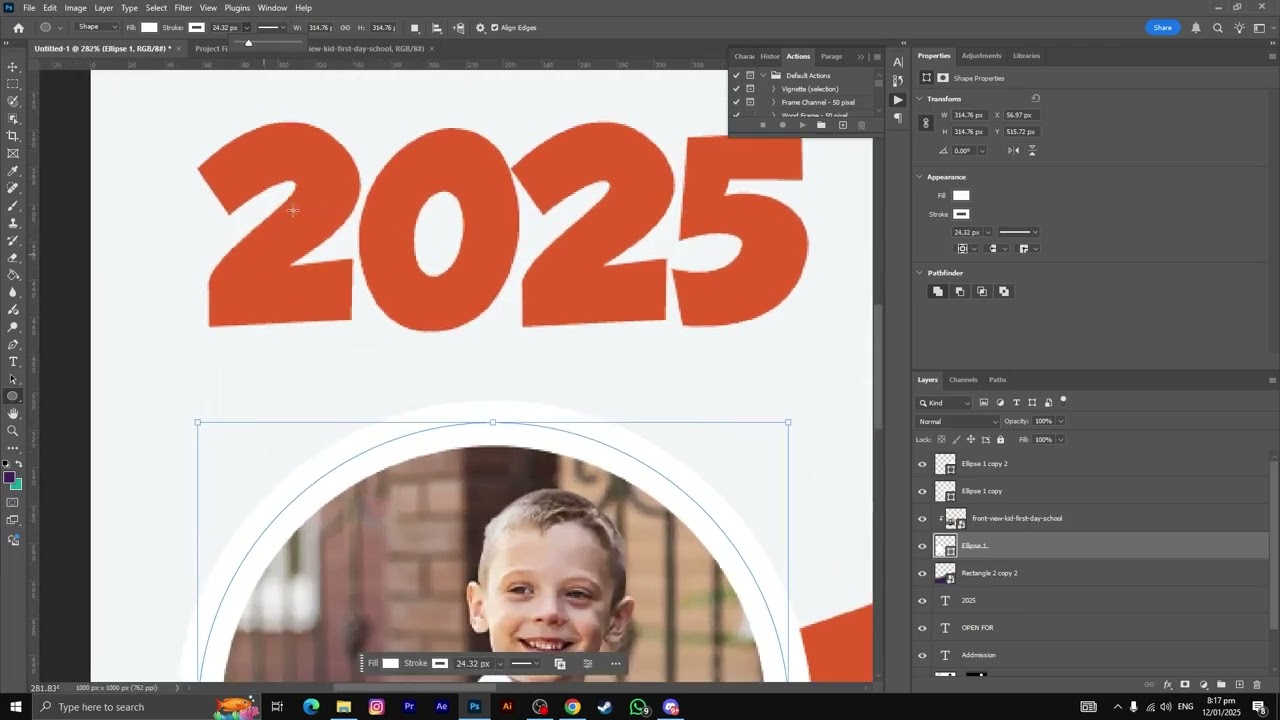Toggle the Align Edges checkbox
This screenshot has height=720, width=1280.
click(x=494, y=28)
